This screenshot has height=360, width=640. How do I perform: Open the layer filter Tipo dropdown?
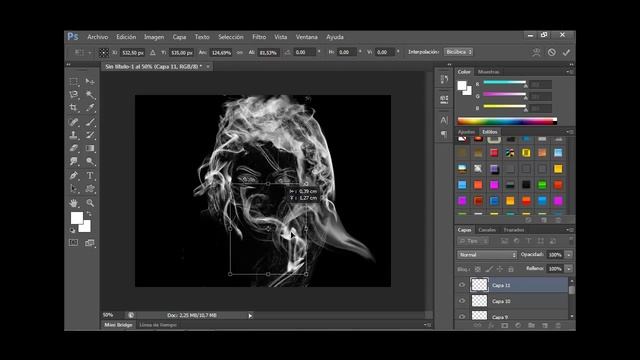473,241
